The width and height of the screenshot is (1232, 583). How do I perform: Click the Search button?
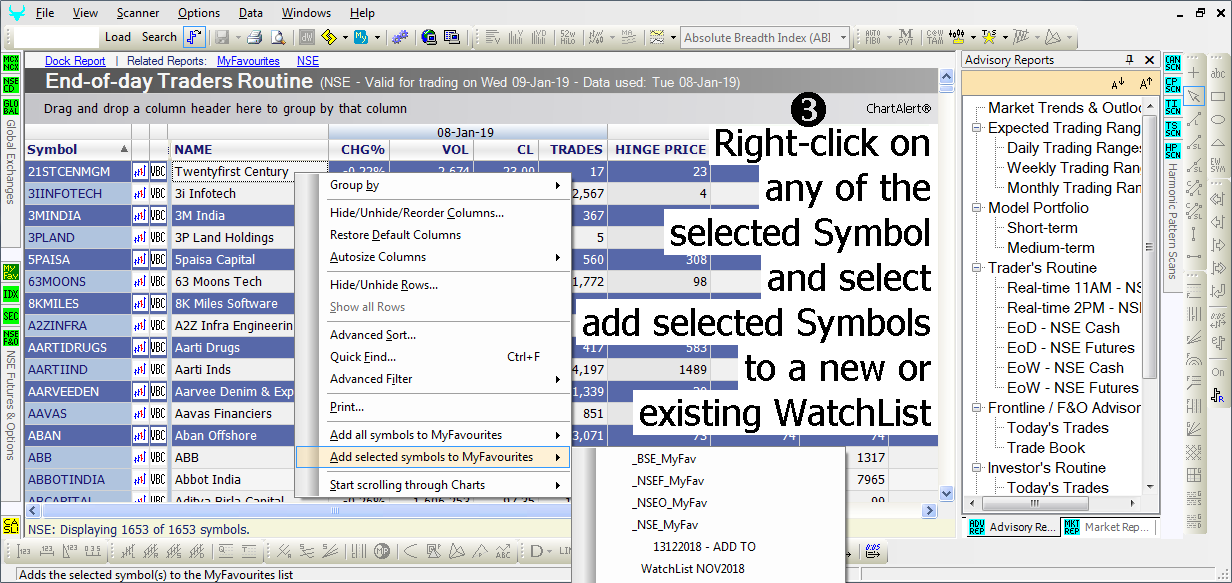tap(159, 37)
